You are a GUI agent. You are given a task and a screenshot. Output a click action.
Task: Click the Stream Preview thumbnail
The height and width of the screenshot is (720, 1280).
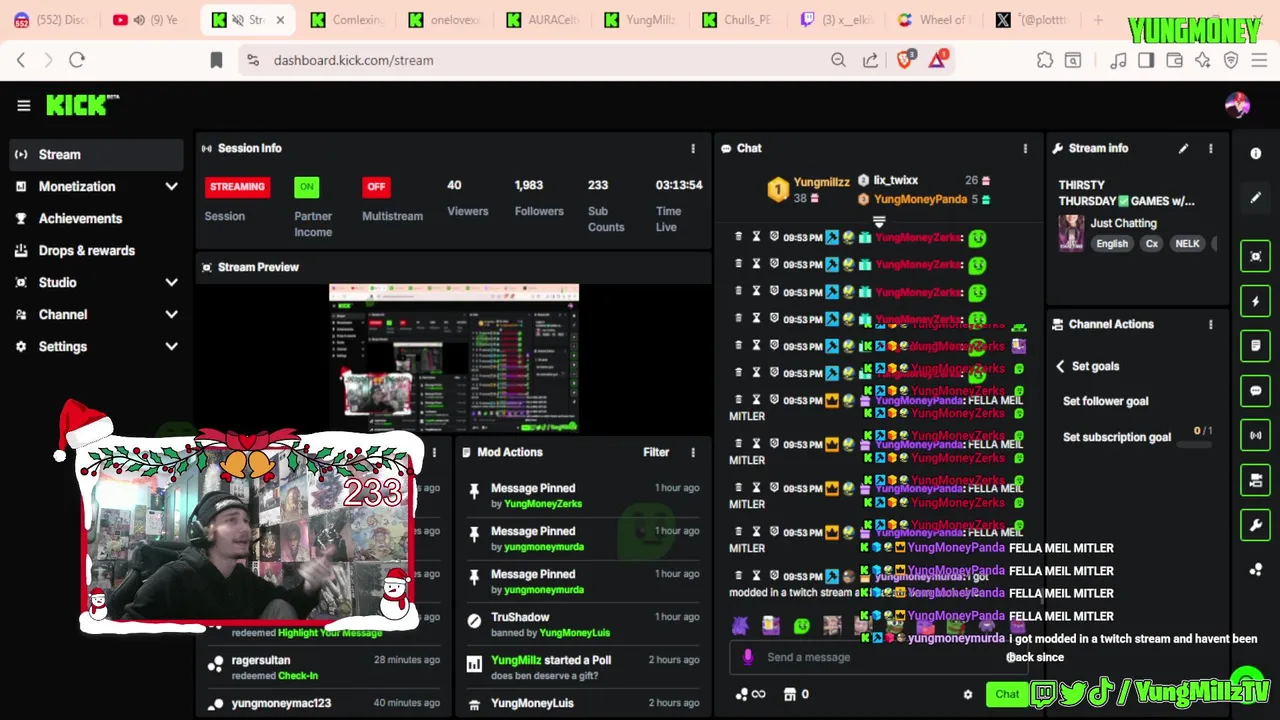tap(454, 358)
